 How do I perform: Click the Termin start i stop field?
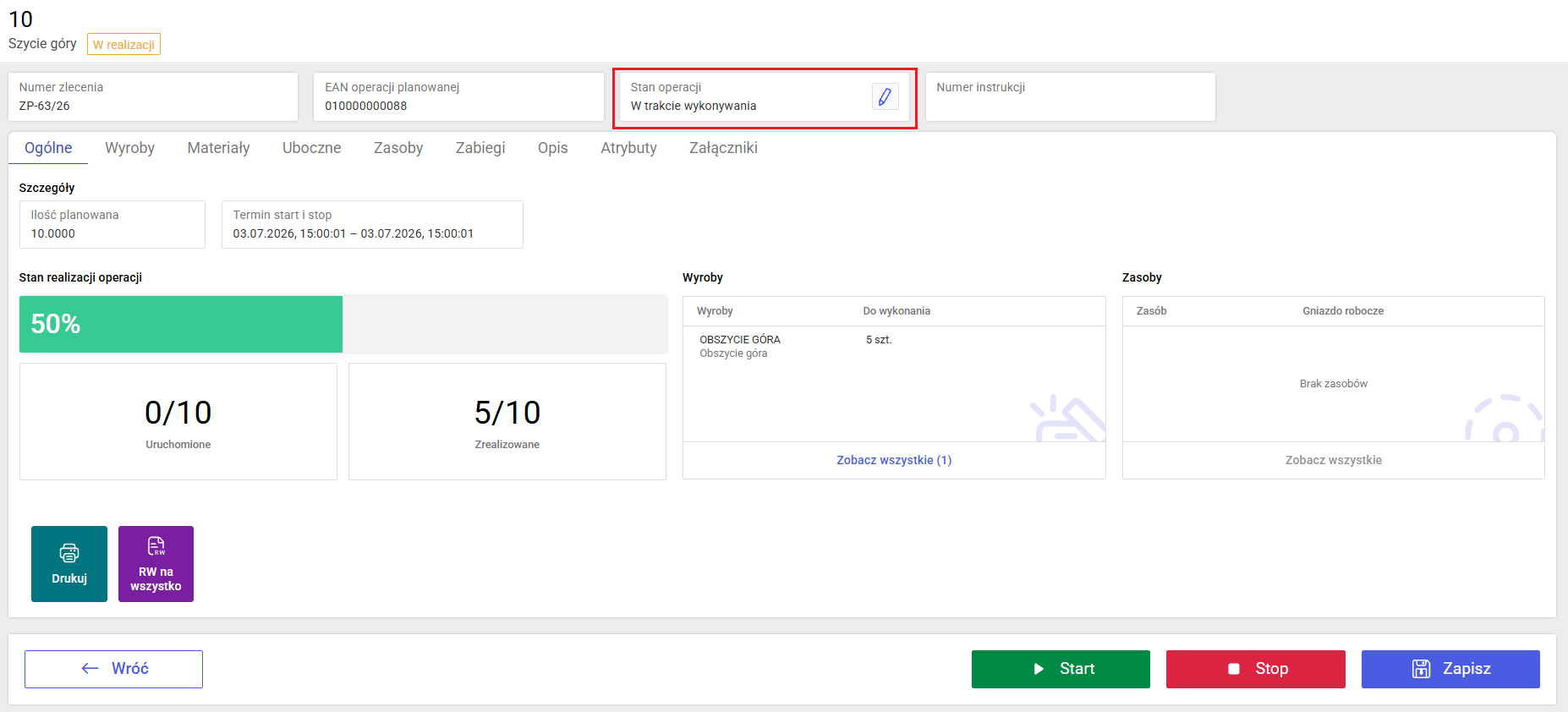372,224
